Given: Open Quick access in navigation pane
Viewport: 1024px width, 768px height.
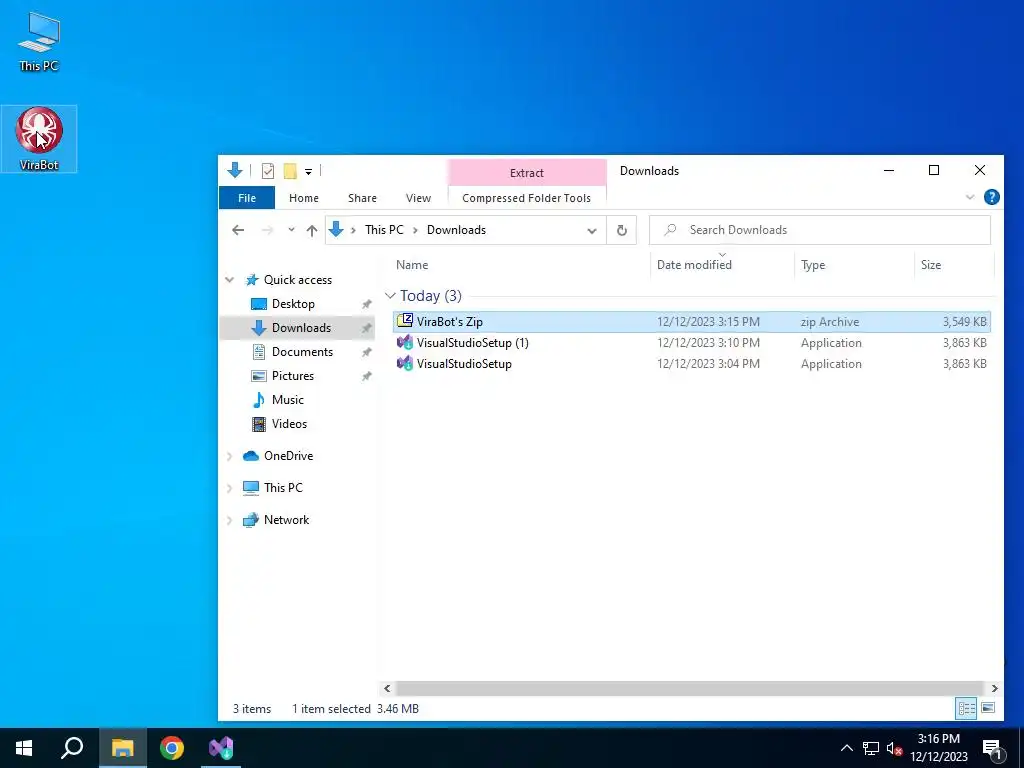Looking at the screenshot, I should 298,280.
